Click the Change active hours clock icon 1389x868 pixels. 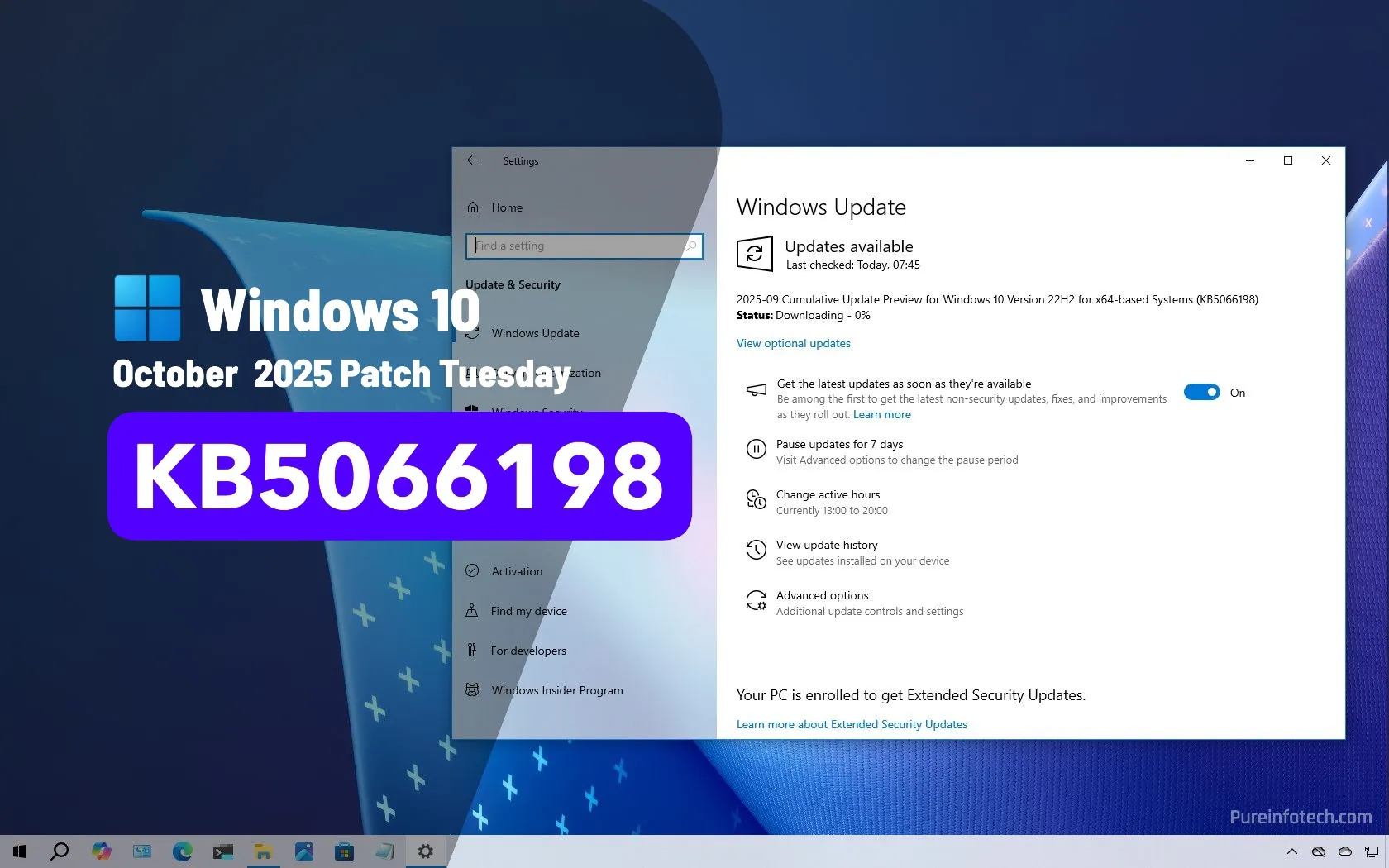click(757, 499)
